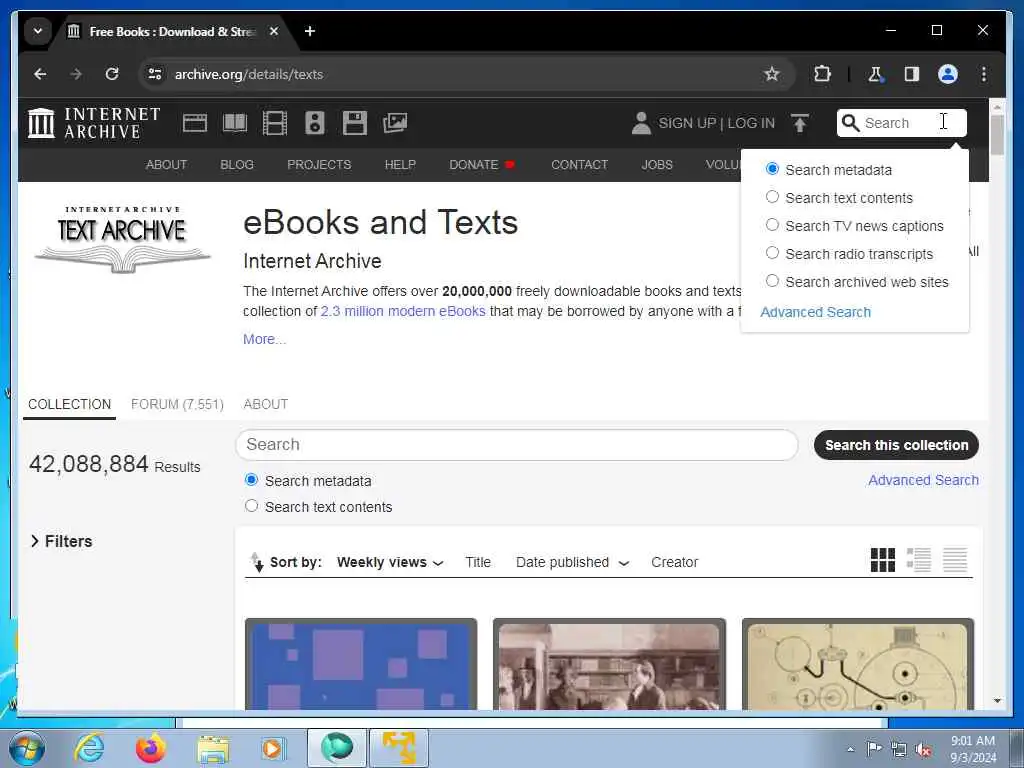The height and width of the screenshot is (768, 1024).
Task: Open HELP in navigation menu
Action: point(400,165)
